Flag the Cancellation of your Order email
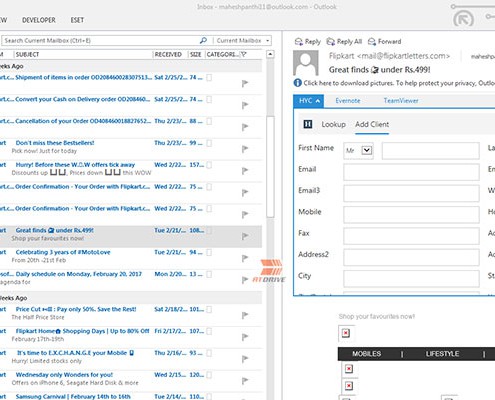This screenshot has height=400, width=495. 245,127
